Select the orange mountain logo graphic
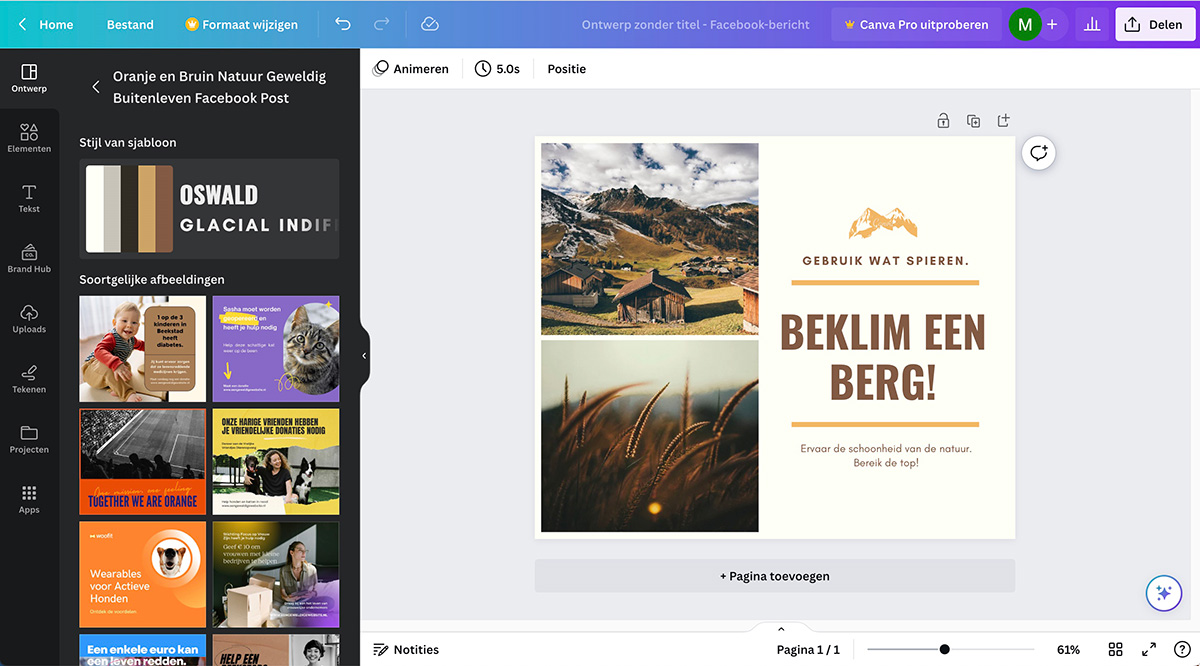The height and width of the screenshot is (666, 1200). [883, 222]
